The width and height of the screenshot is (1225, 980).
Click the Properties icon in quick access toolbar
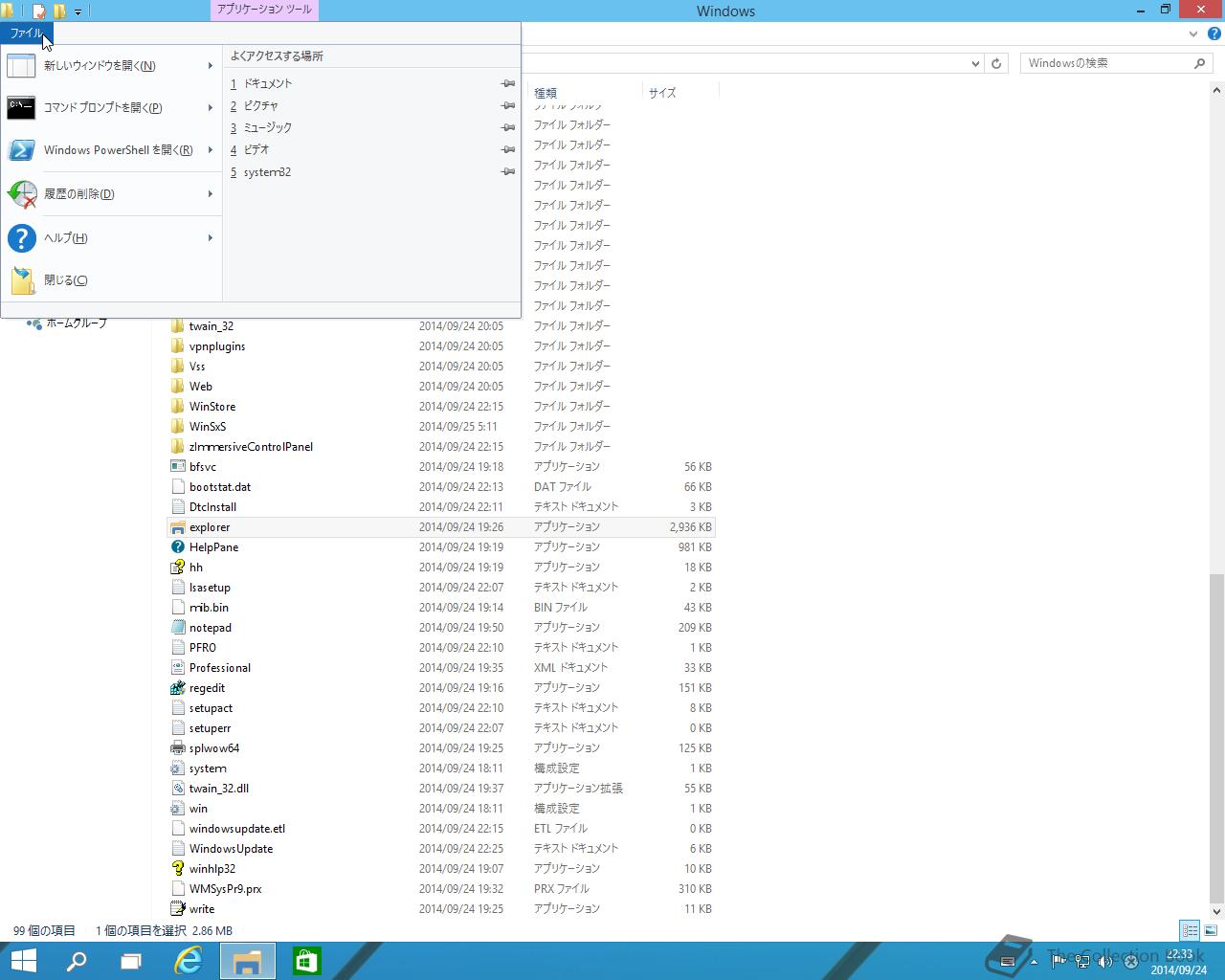(x=39, y=11)
